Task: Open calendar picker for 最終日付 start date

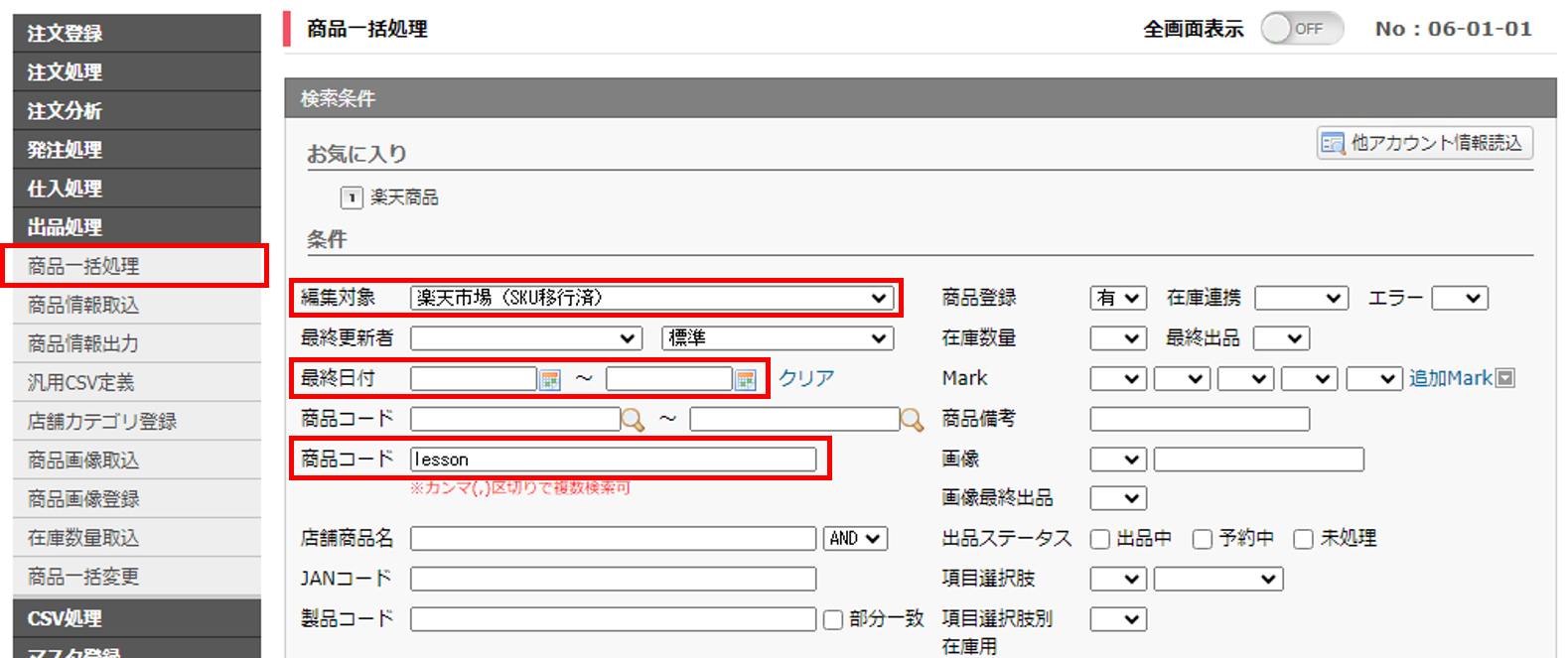Action: (x=549, y=379)
